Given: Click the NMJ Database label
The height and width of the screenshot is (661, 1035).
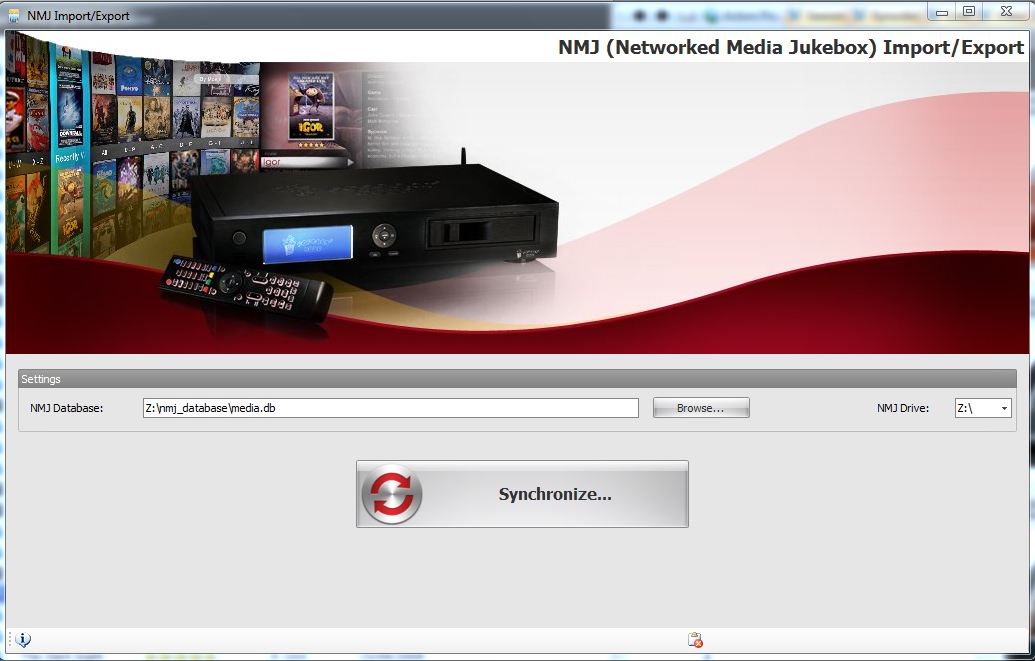Looking at the screenshot, I should (x=67, y=408).
